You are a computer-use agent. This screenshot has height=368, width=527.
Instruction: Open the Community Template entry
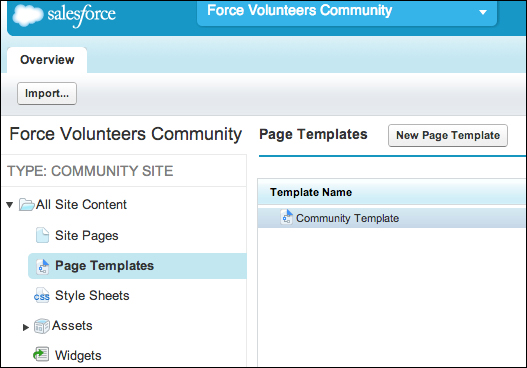(x=347, y=218)
